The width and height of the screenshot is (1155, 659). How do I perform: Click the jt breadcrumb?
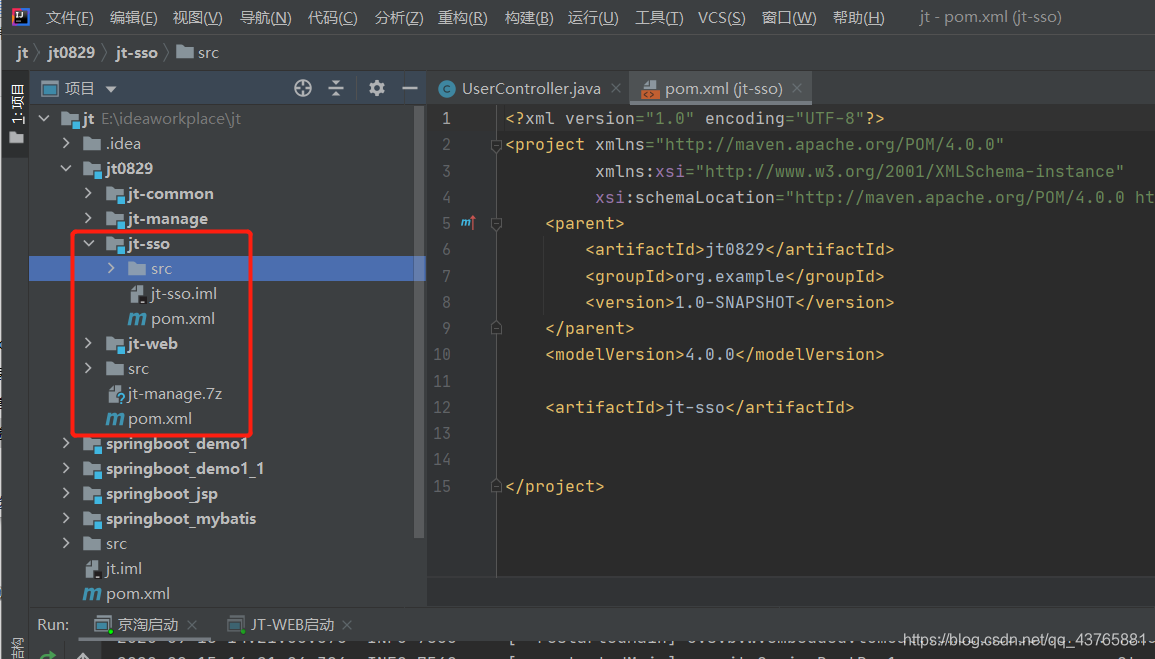pyautogui.click(x=22, y=53)
